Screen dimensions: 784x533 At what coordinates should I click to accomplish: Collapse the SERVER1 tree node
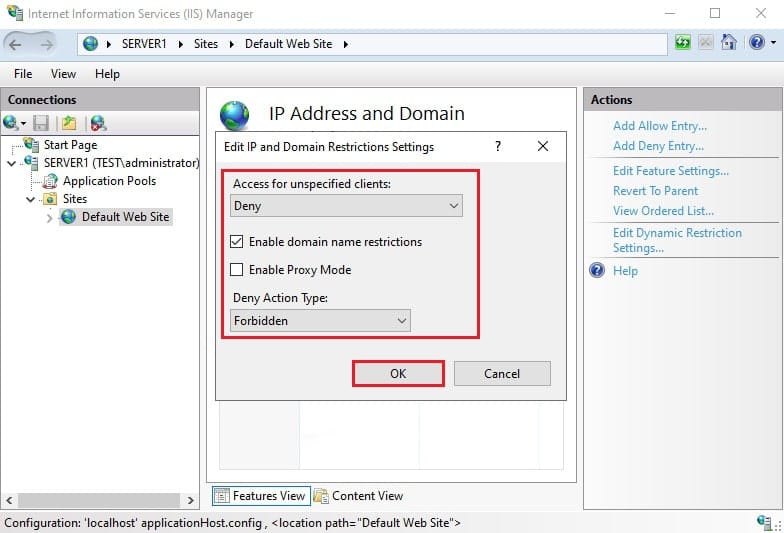coord(12,164)
